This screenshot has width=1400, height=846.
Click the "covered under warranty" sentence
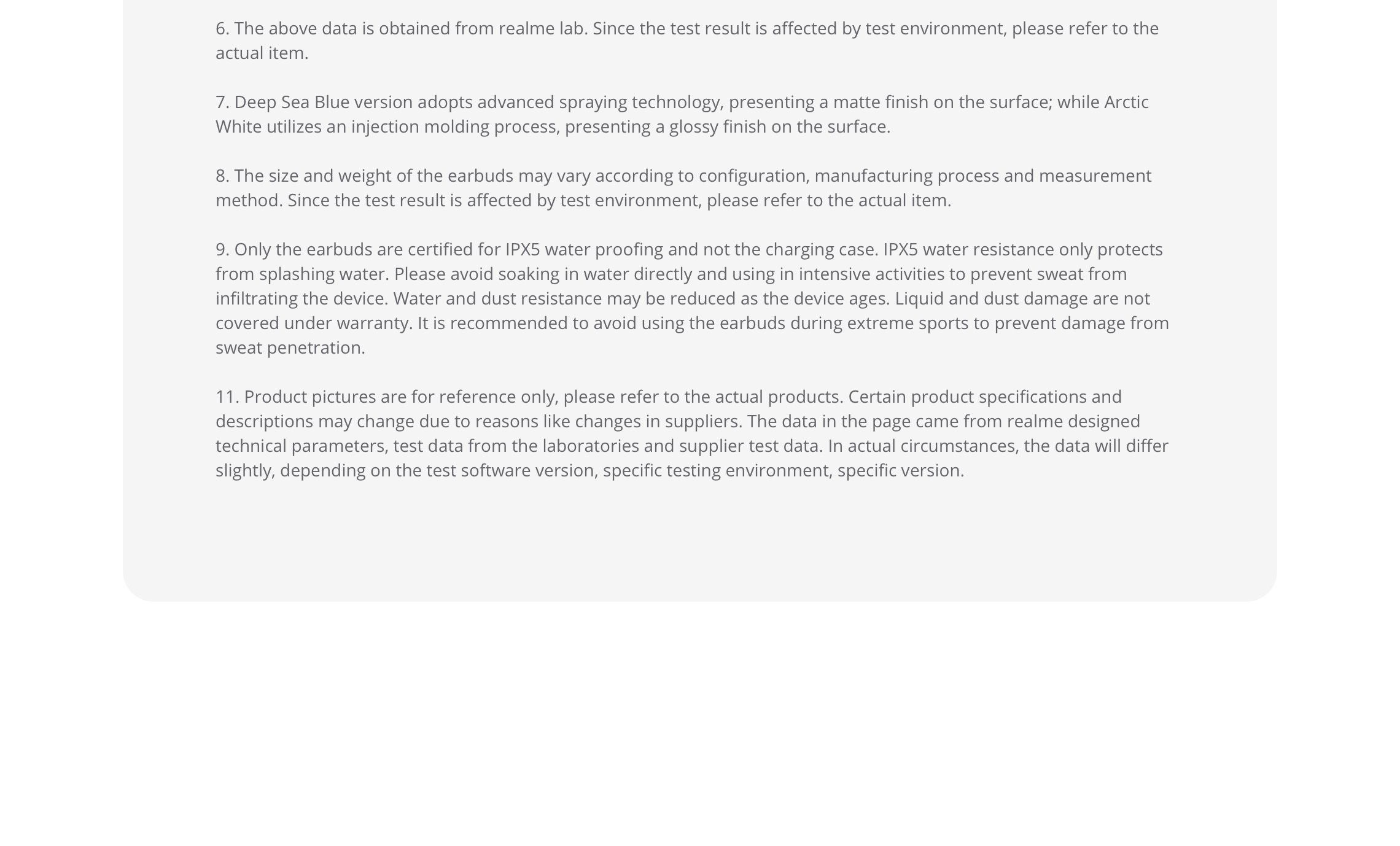pos(314,324)
